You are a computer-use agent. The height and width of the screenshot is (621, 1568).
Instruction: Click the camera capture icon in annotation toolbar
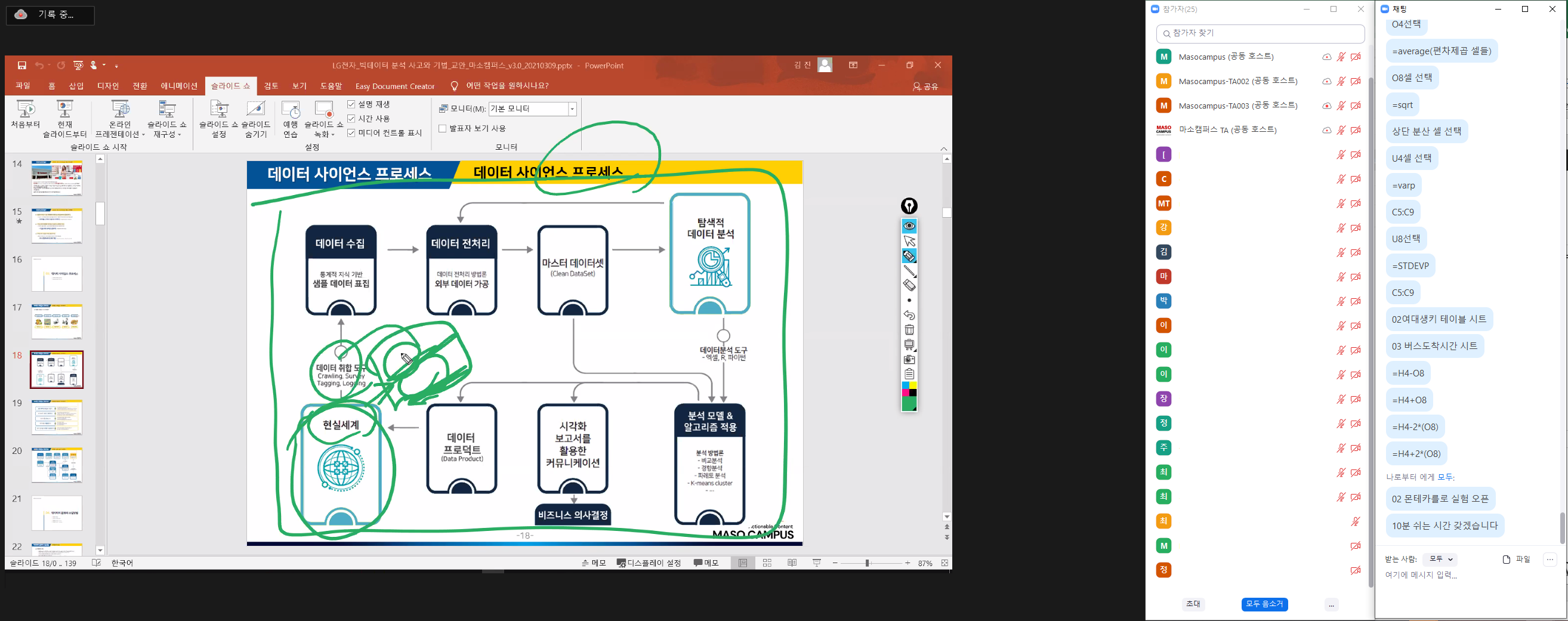909,359
